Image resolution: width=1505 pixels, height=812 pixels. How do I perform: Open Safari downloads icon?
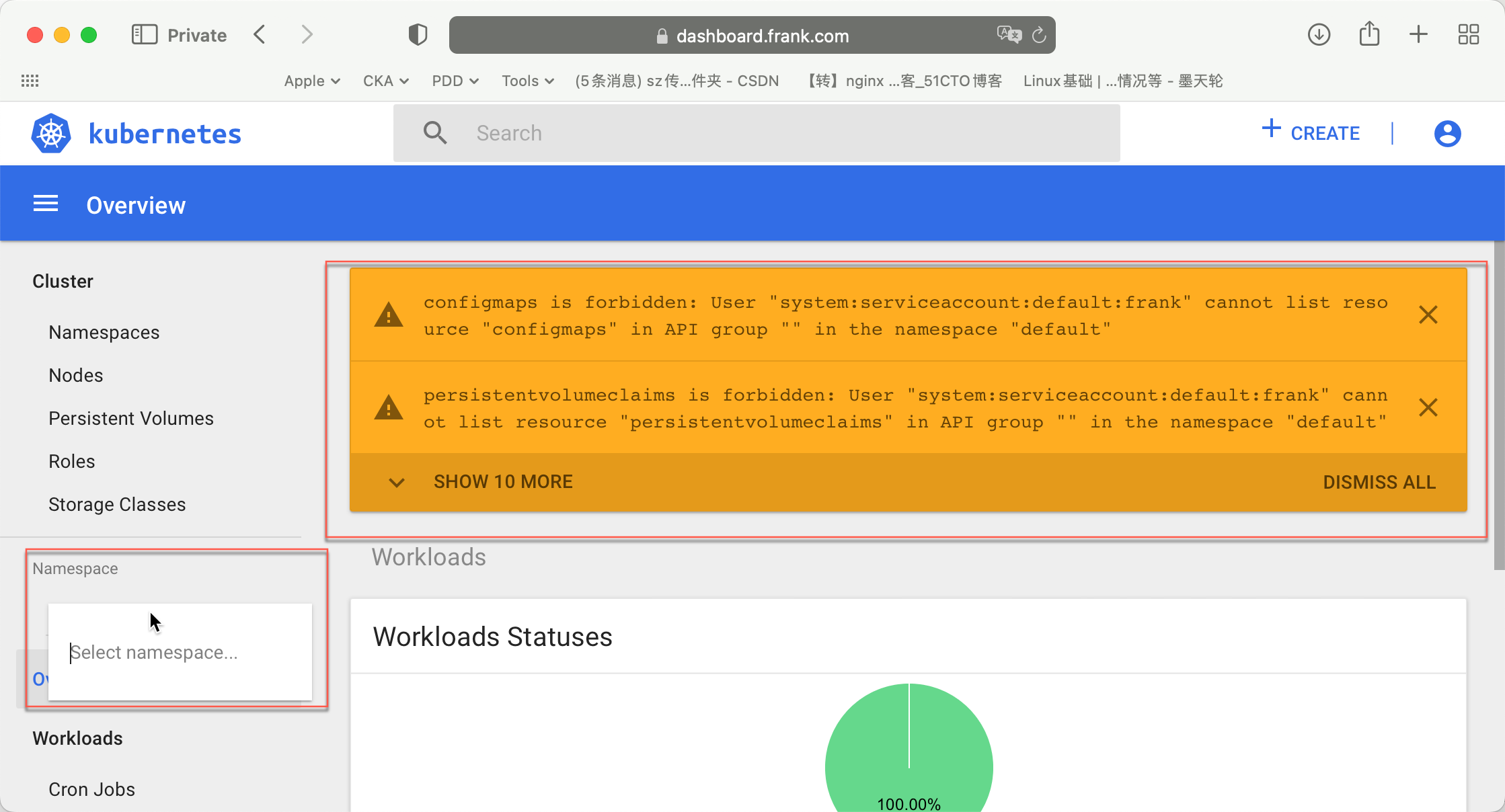tap(1319, 34)
